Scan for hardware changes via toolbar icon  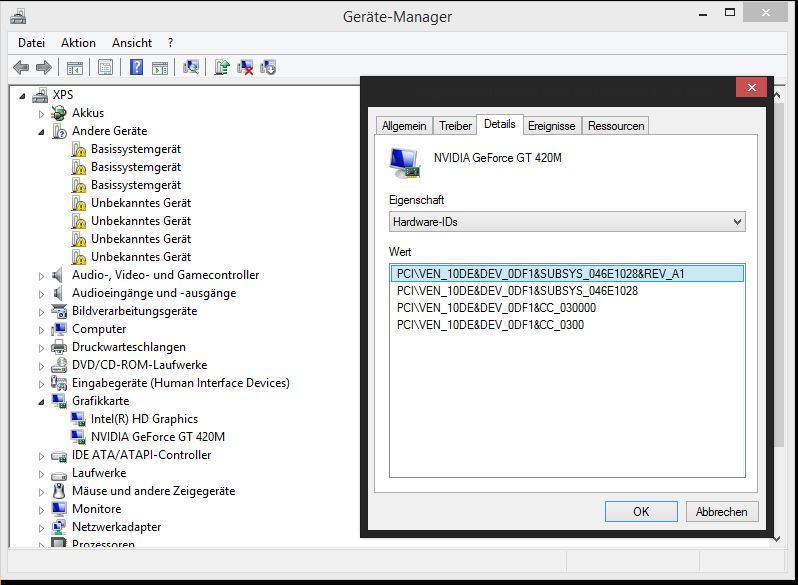click(191, 67)
